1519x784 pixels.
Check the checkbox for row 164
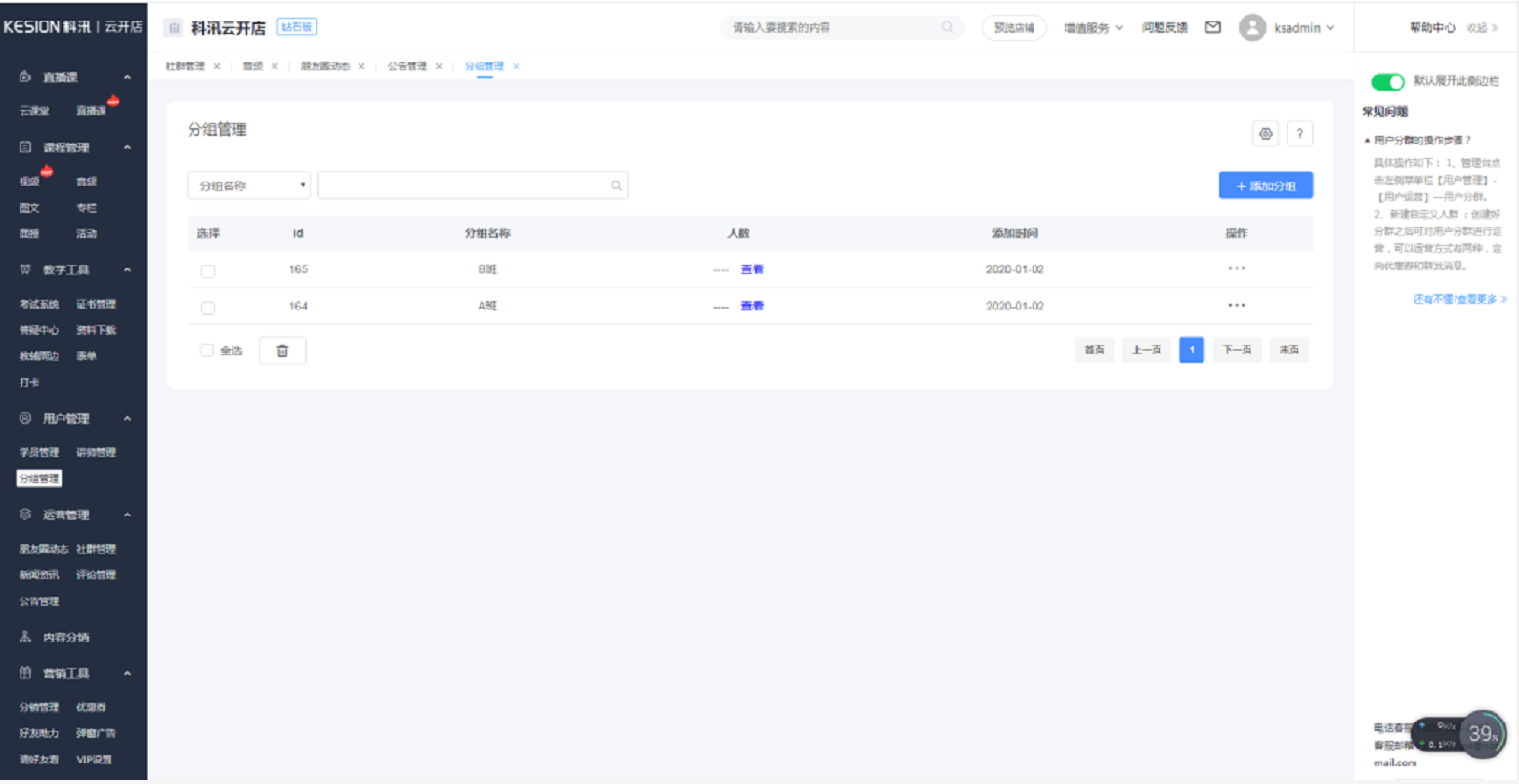tap(208, 308)
